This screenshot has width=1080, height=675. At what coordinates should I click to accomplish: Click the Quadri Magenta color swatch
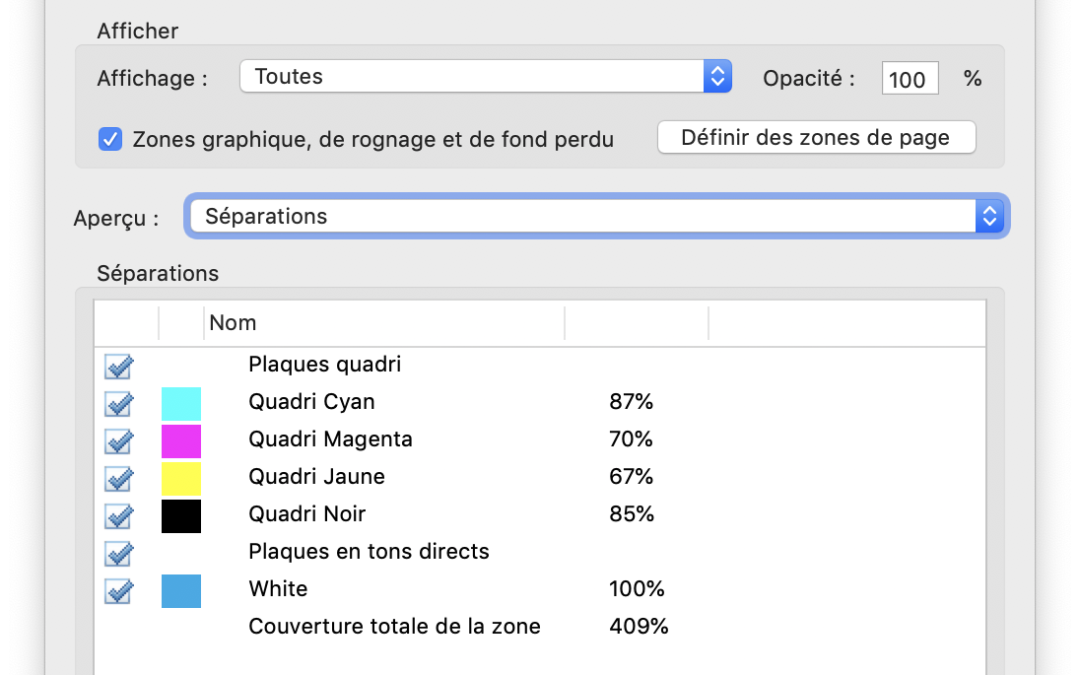(x=181, y=441)
